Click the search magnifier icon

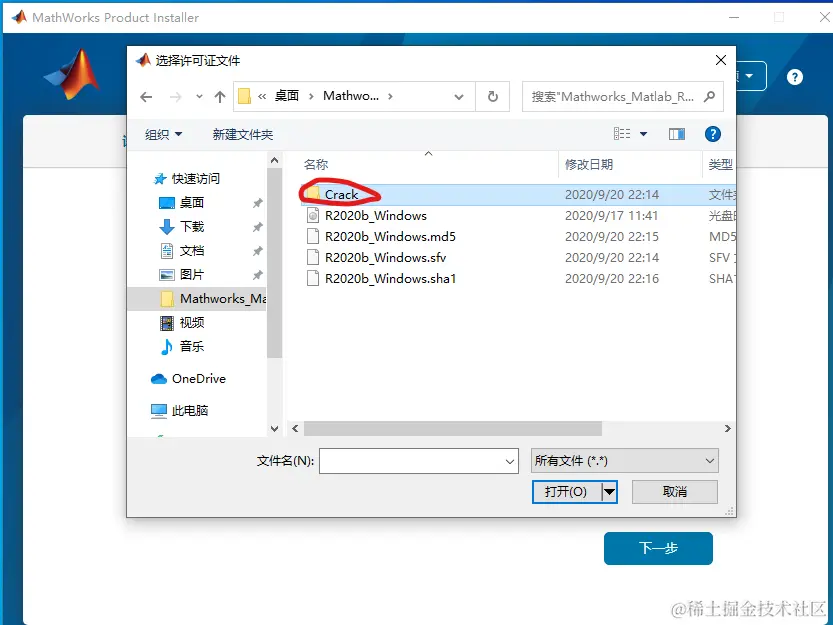[x=709, y=97]
